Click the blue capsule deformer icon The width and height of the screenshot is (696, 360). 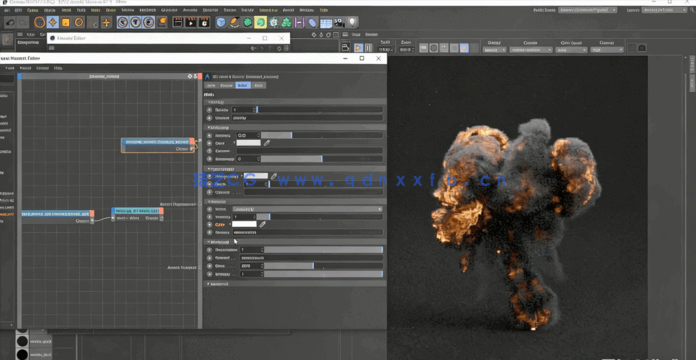313,22
